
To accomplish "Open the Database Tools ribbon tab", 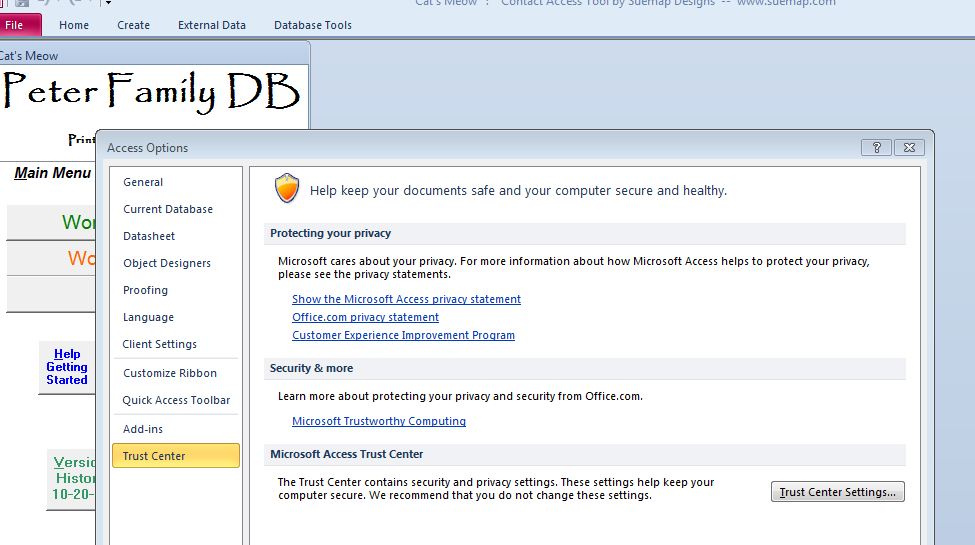I will tap(313, 25).
